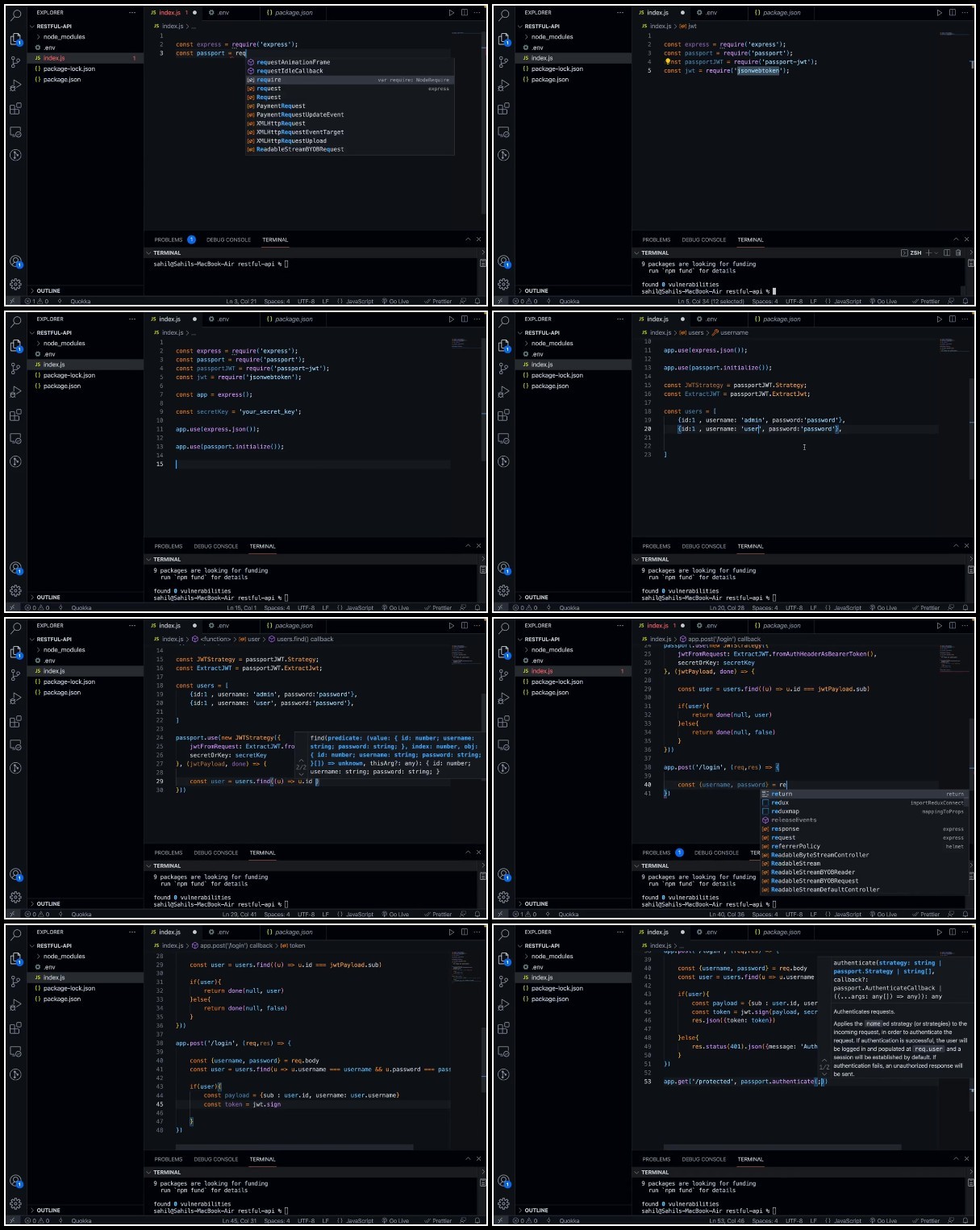Open PROBLEMS tab in the Ln 40 window
Screen dimensions: 980x1230
tap(657, 853)
